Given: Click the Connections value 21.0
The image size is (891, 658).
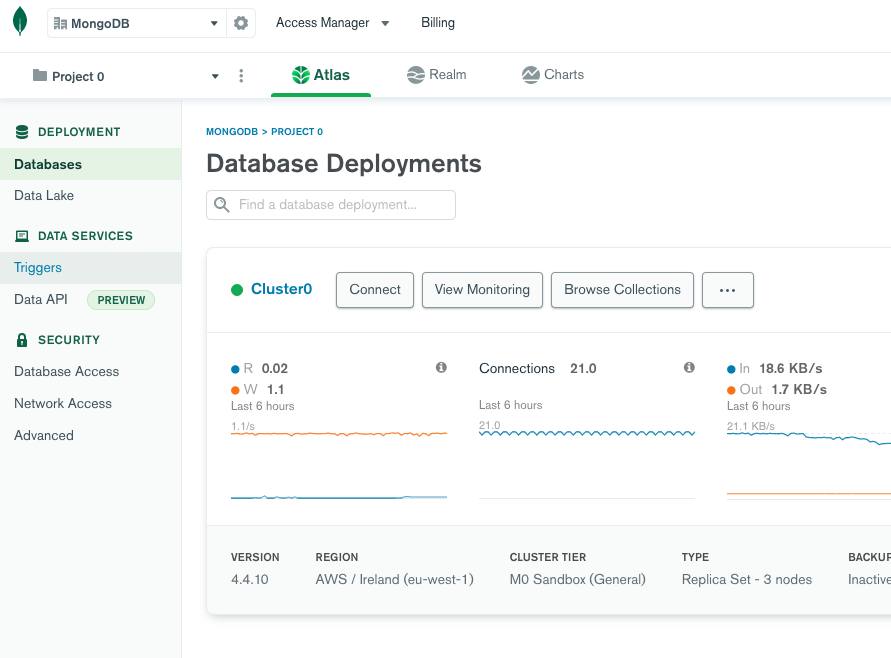Looking at the screenshot, I should [x=583, y=369].
